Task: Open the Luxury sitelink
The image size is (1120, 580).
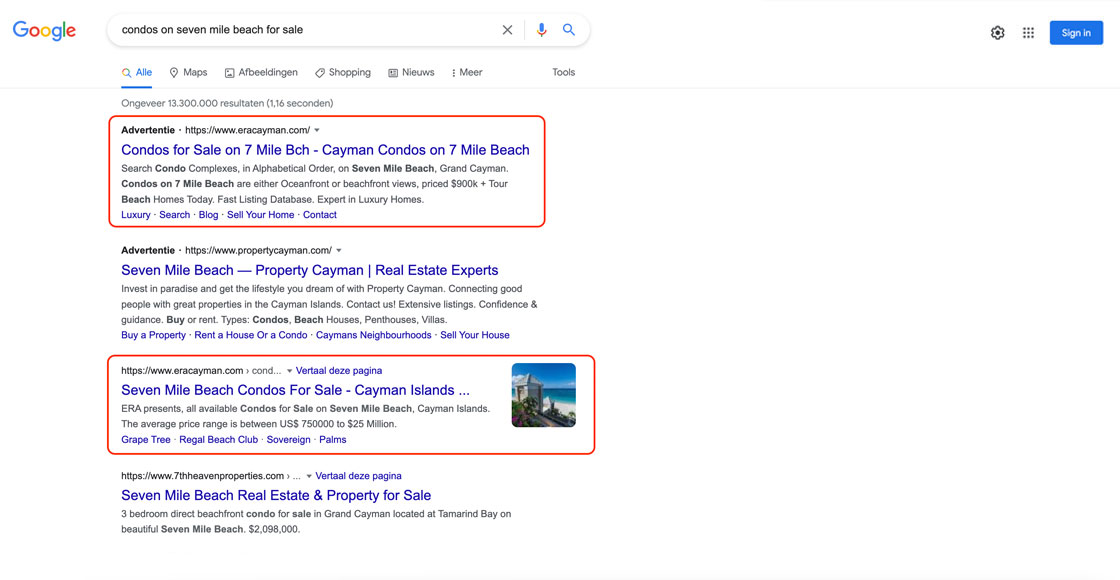Action: click(x=136, y=215)
